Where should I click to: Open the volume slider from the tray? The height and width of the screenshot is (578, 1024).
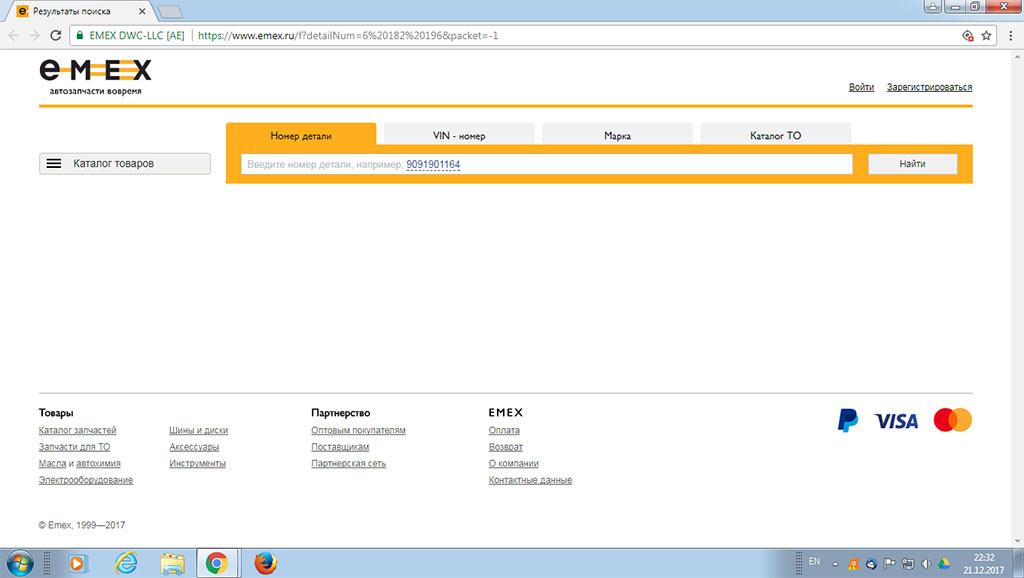pyautogui.click(x=926, y=562)
